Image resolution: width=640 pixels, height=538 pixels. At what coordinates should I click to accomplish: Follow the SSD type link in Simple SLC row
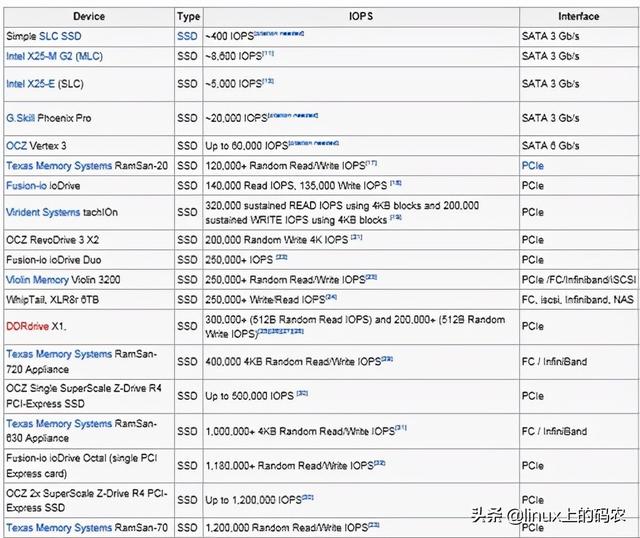point(187,36)
